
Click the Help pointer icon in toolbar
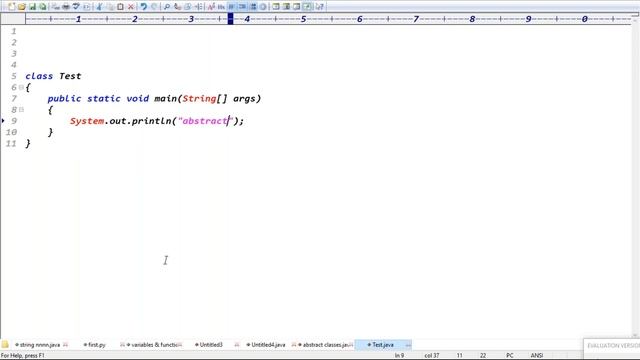point(320,7)
